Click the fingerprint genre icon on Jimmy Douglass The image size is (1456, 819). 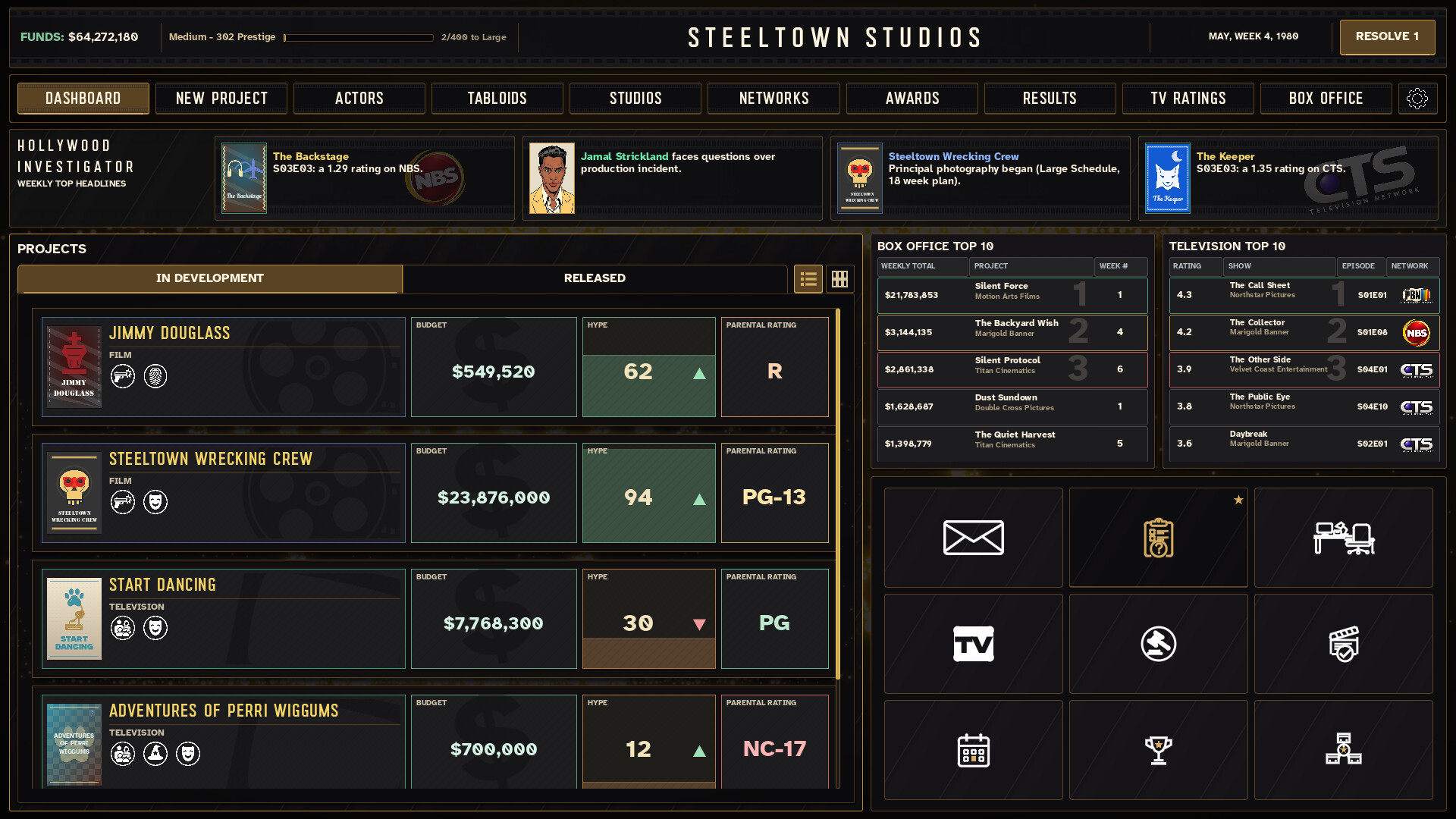click(x=155, y=376)
